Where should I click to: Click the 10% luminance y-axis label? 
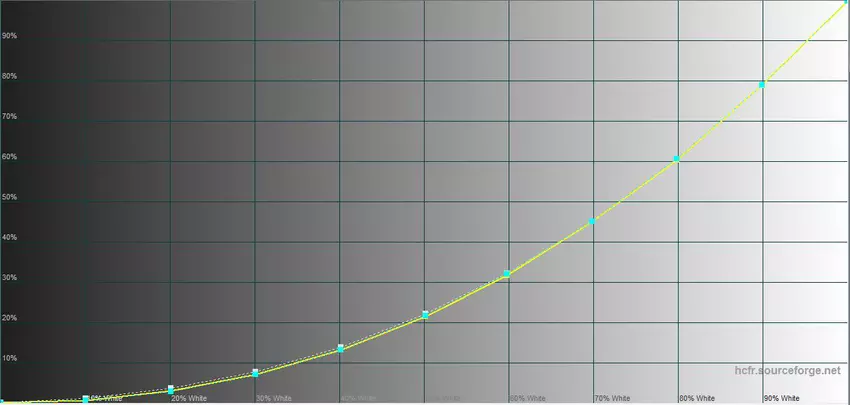pos(10,358)
